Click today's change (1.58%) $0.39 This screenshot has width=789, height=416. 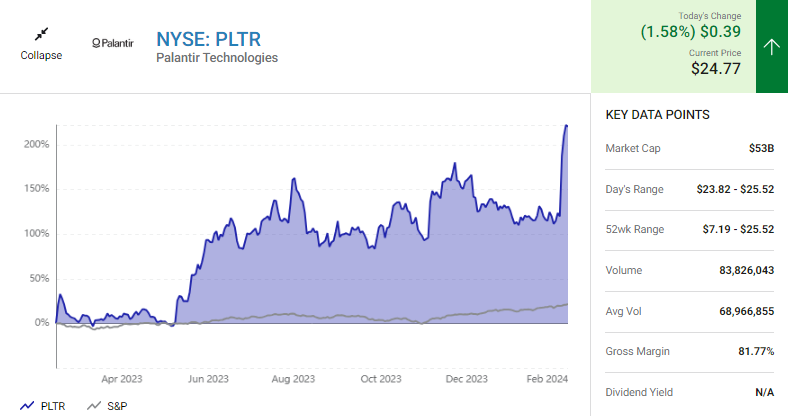tap(690, 32)
